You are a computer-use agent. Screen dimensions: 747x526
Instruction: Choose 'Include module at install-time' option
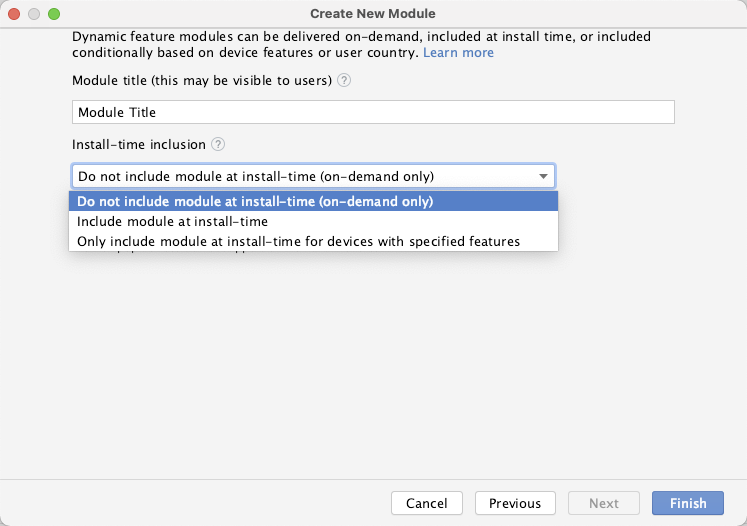click(172, 221)
